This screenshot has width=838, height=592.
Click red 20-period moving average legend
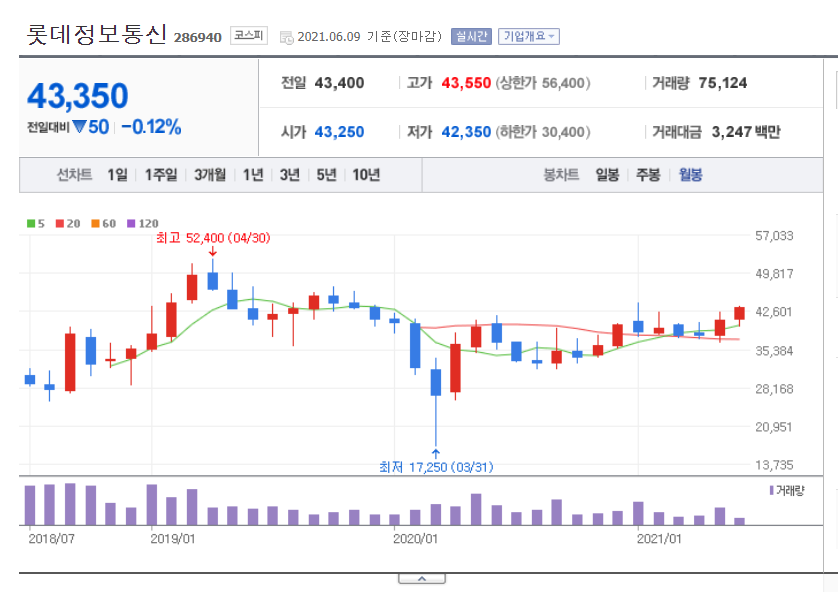(68, 223)
